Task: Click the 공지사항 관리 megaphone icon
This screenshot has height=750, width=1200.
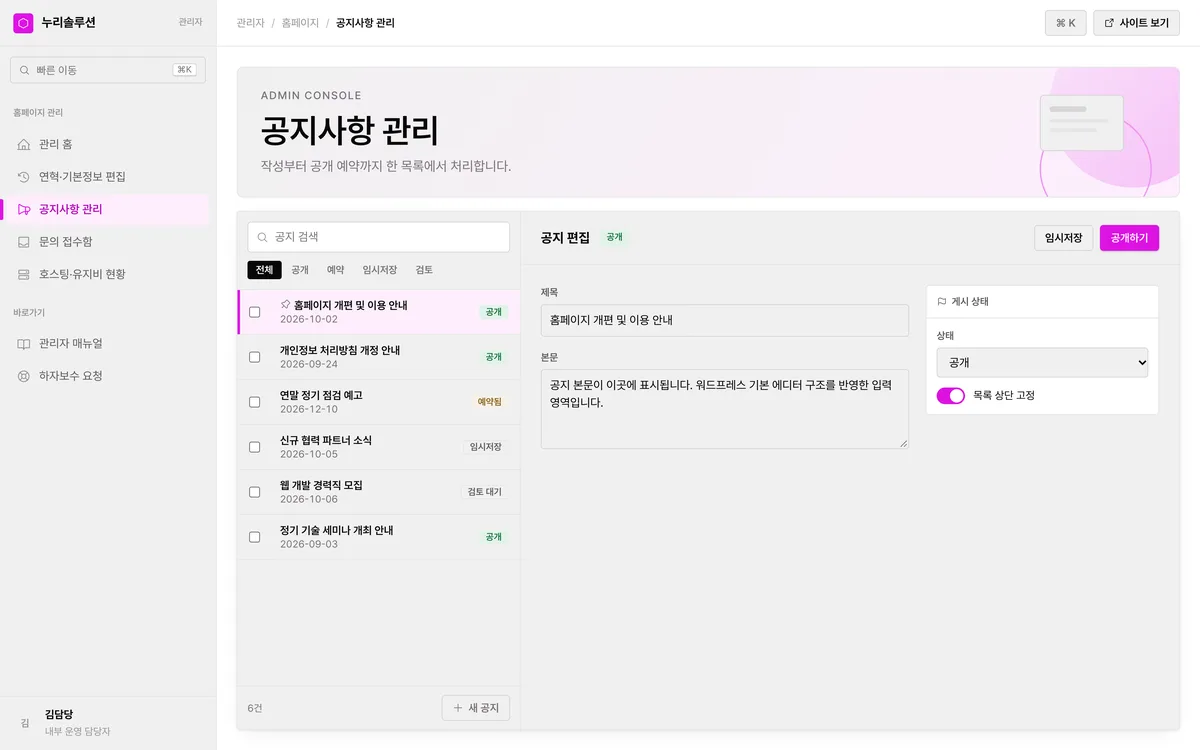Action: (x=24, y=210)
